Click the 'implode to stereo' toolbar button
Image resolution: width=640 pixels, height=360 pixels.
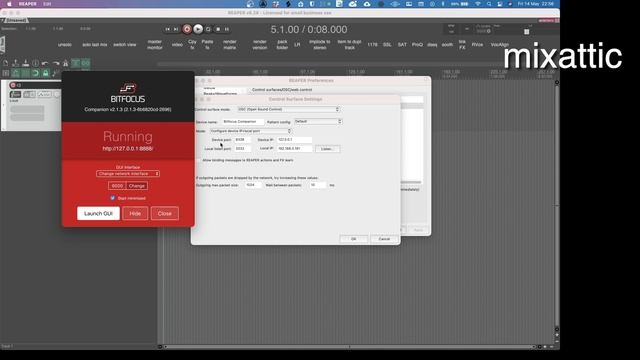click(320, 44)
